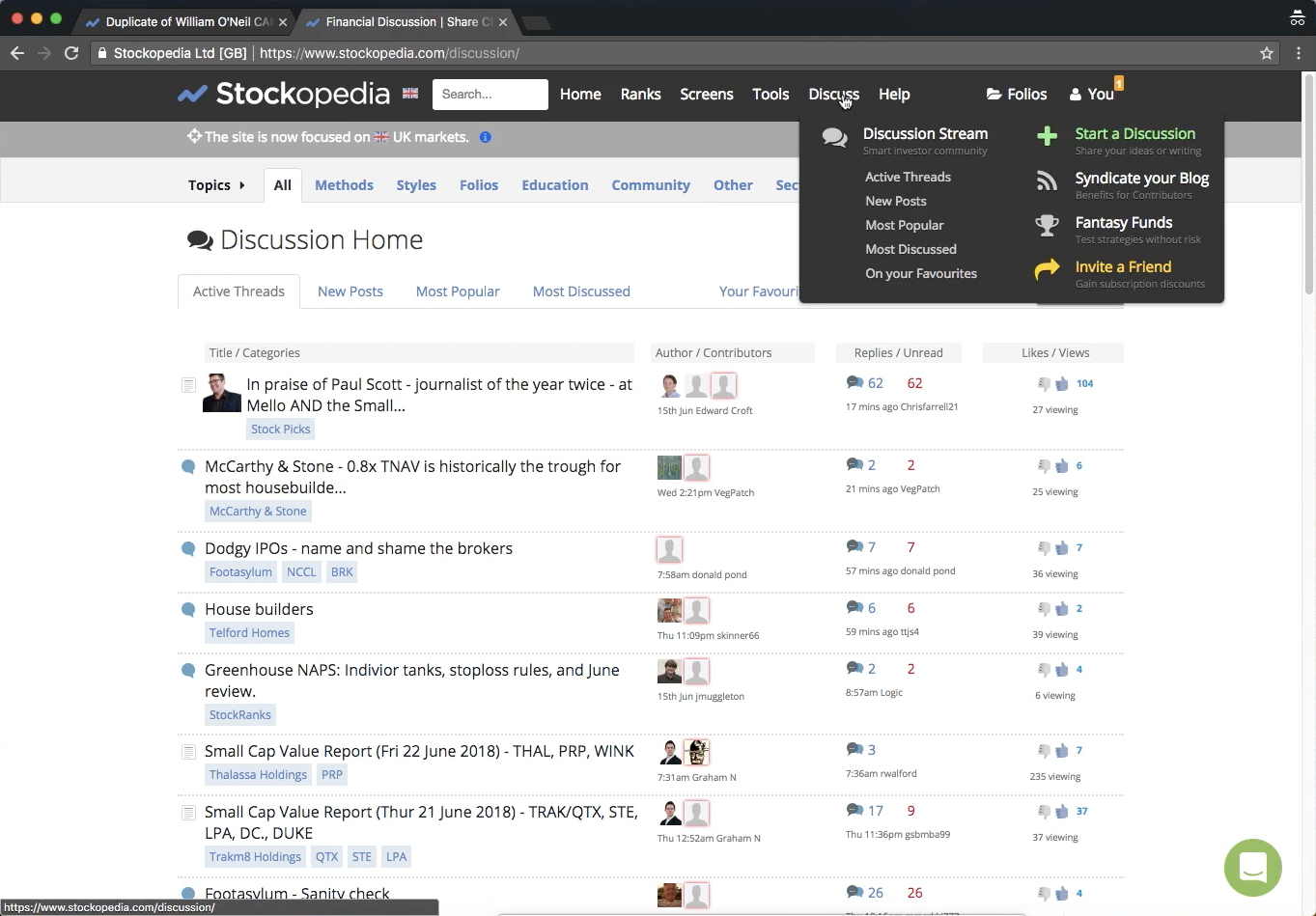Click Home in the navbar
Image resolution: width=1316 pixels, height=916 pixels.
(x=580, y=94)
